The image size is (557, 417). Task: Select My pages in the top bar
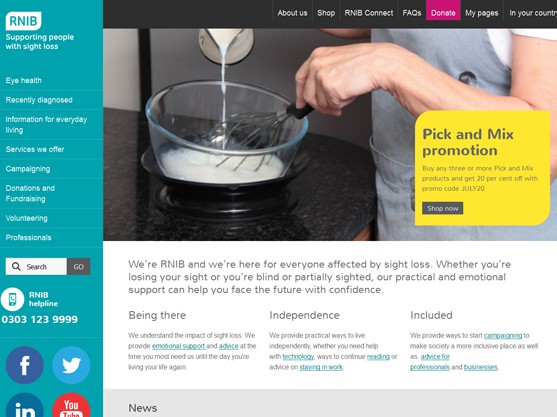tap(482, 13)
